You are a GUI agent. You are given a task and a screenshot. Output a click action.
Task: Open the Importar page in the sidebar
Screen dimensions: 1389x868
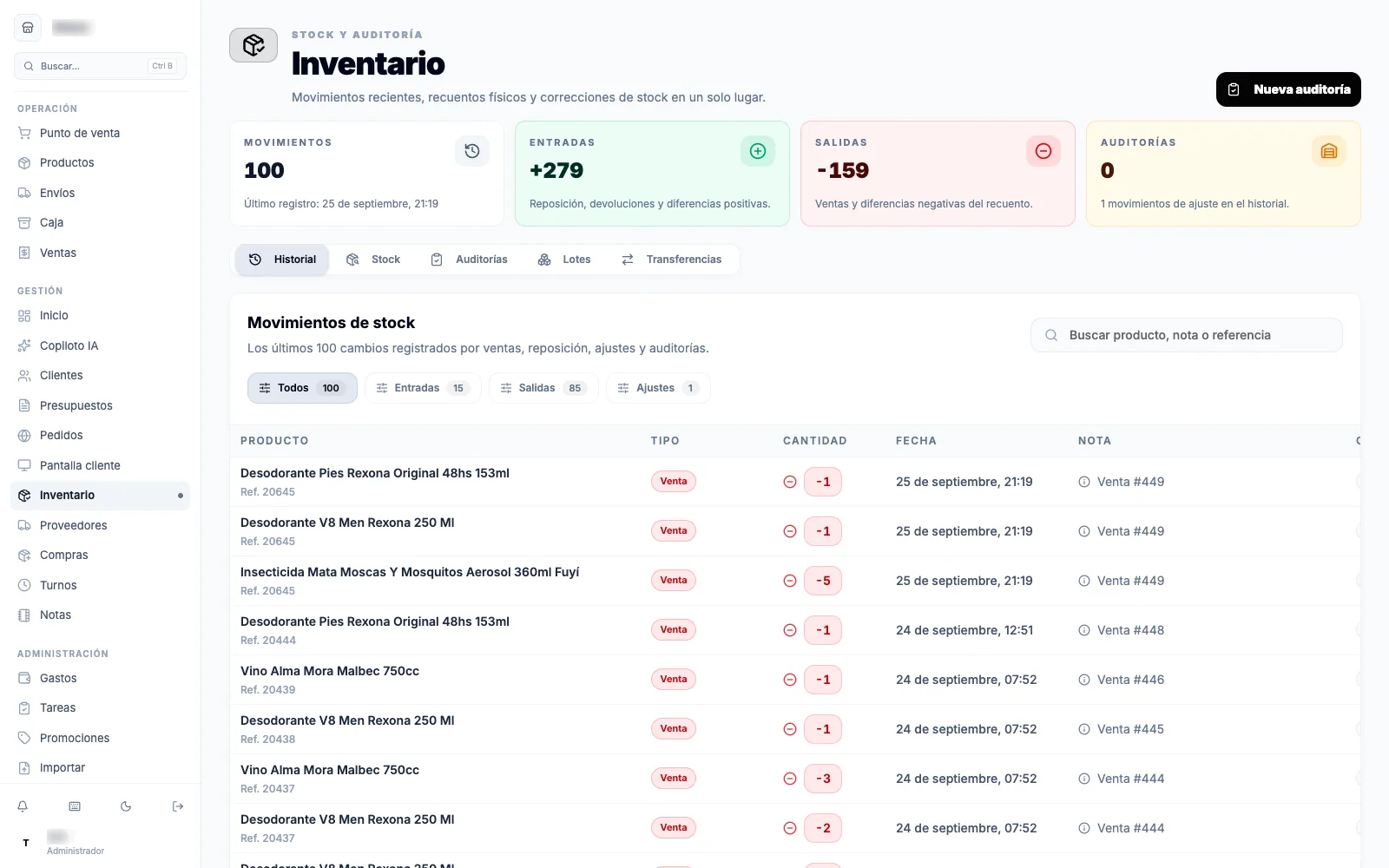point(101,767)
